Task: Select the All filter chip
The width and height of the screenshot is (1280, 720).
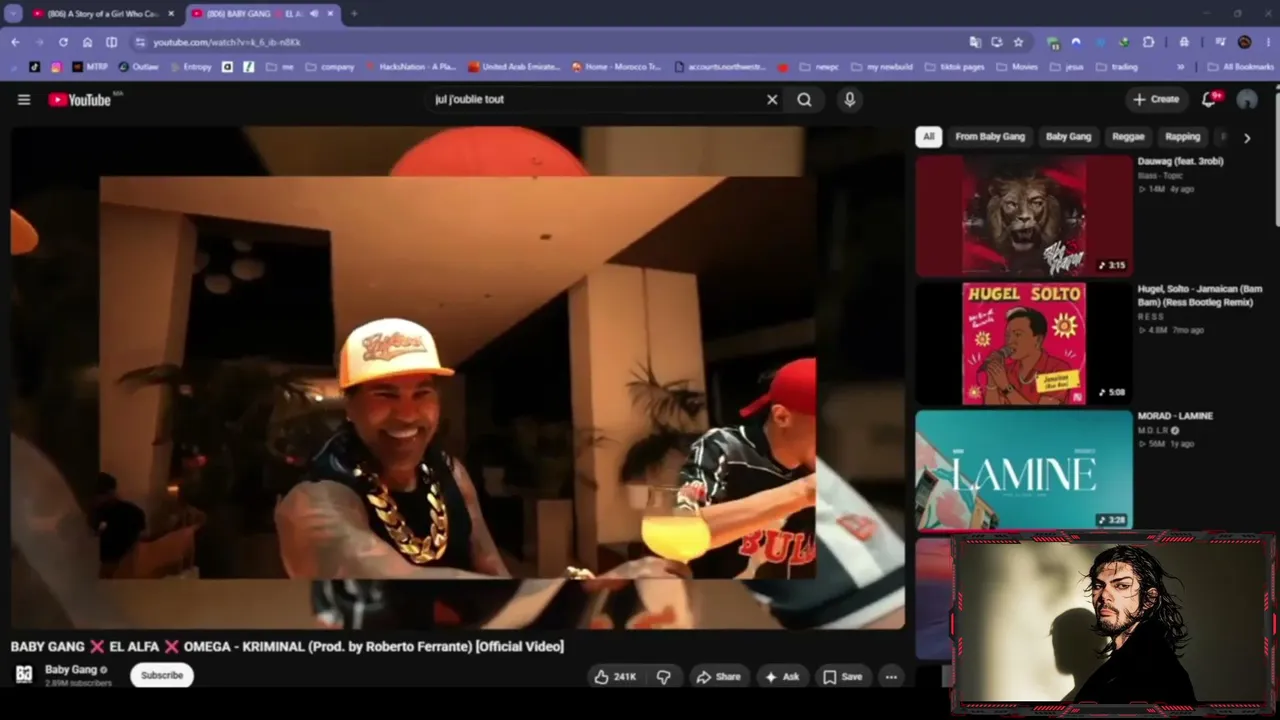Action: (928, 137)
